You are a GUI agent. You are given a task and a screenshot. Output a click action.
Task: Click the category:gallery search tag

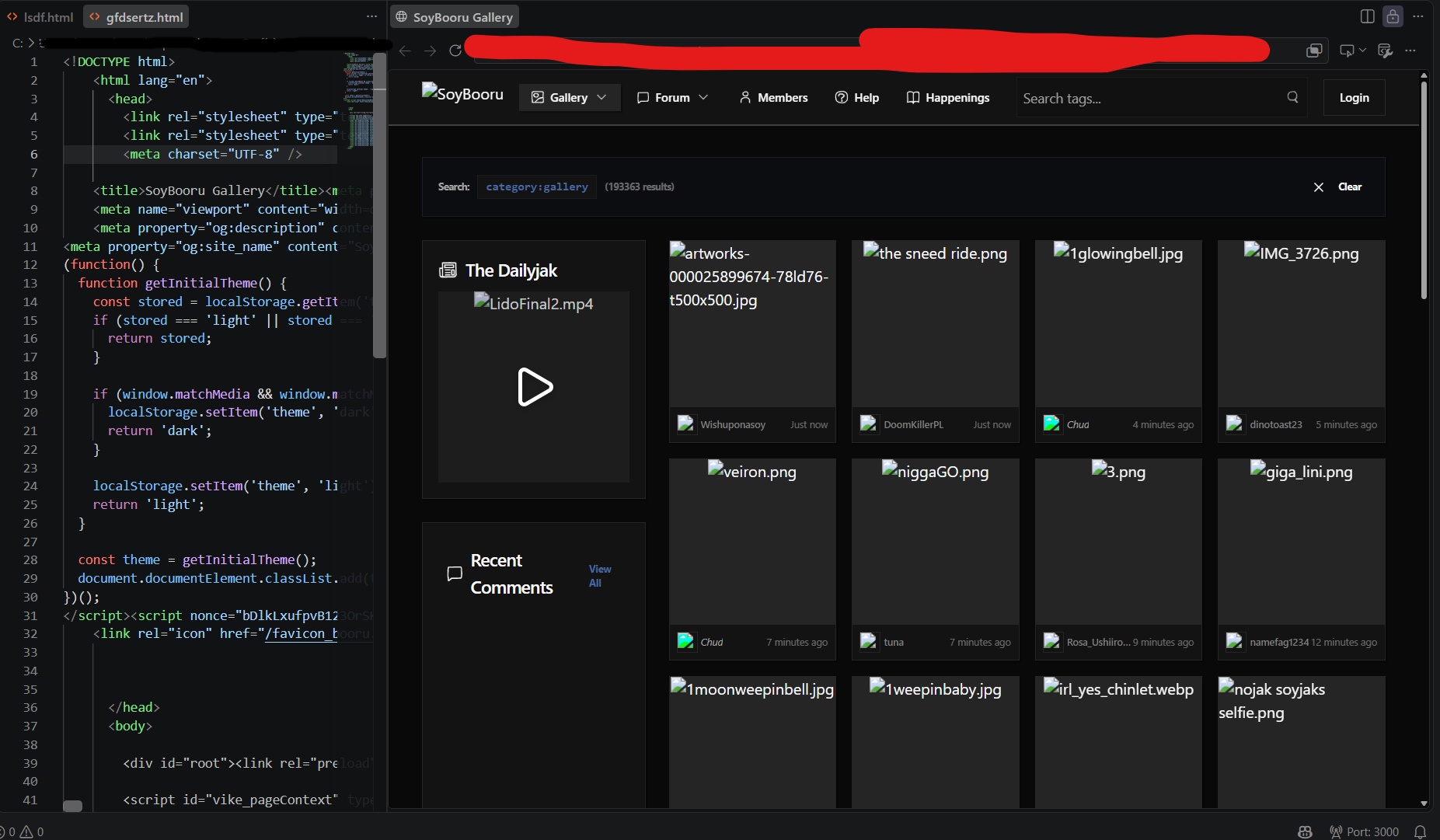[536, 186]
